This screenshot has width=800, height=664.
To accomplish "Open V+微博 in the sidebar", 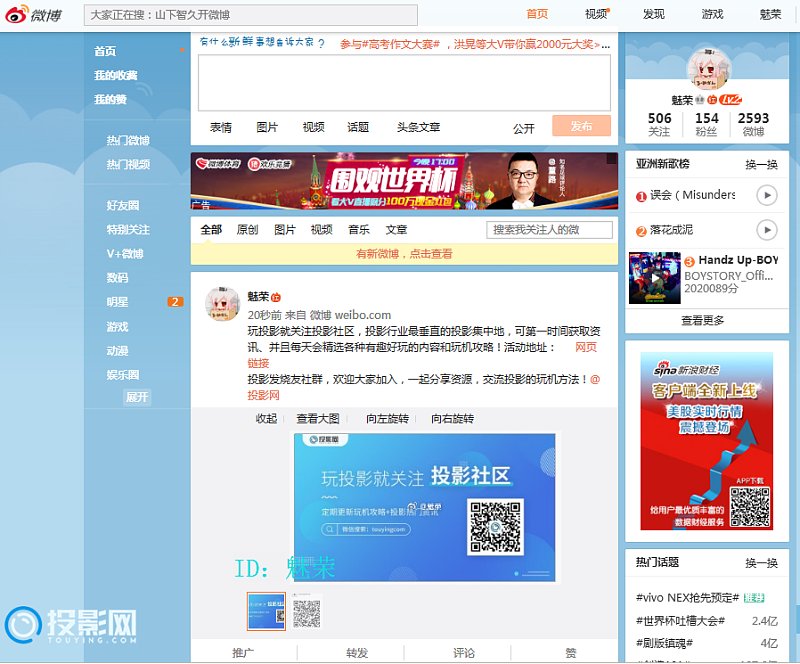I will (125, 254).
